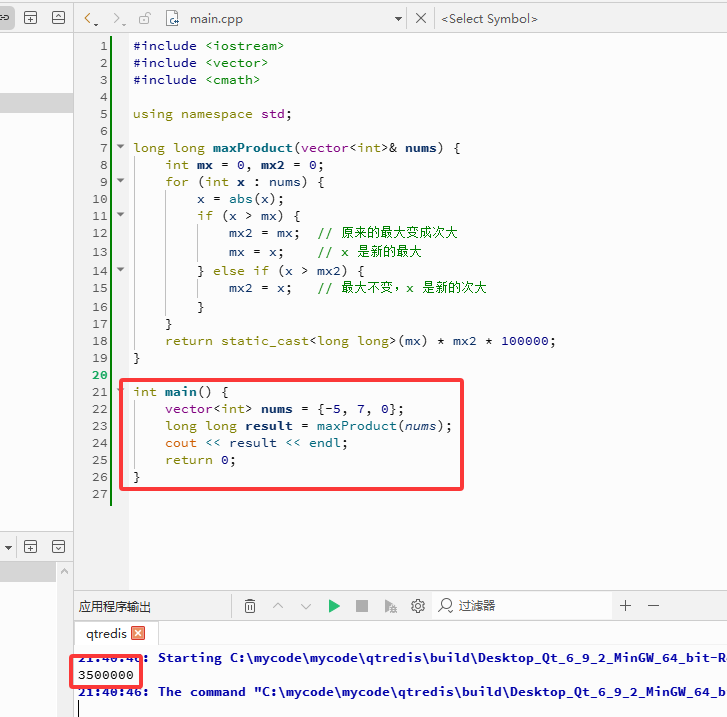
Task: Stop the running program
Action: (x=362, y=606)
